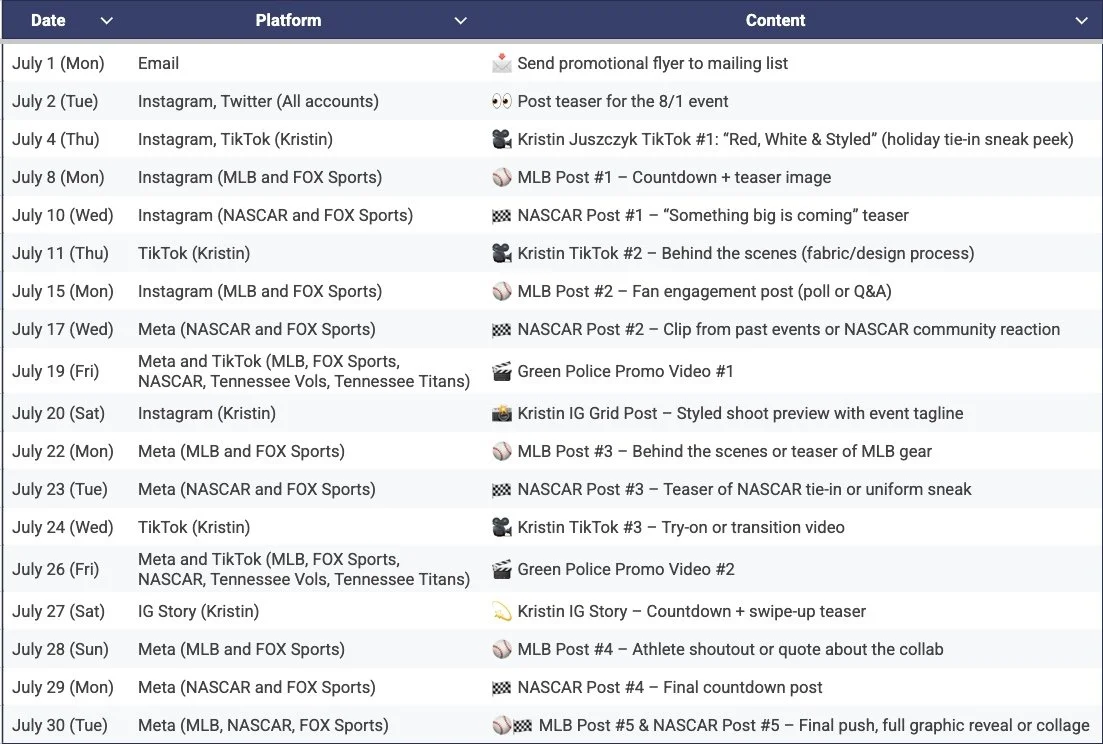Click baseball emoji beside MLB Post #3
1103x744 pixels.
[x=502, y=451]
